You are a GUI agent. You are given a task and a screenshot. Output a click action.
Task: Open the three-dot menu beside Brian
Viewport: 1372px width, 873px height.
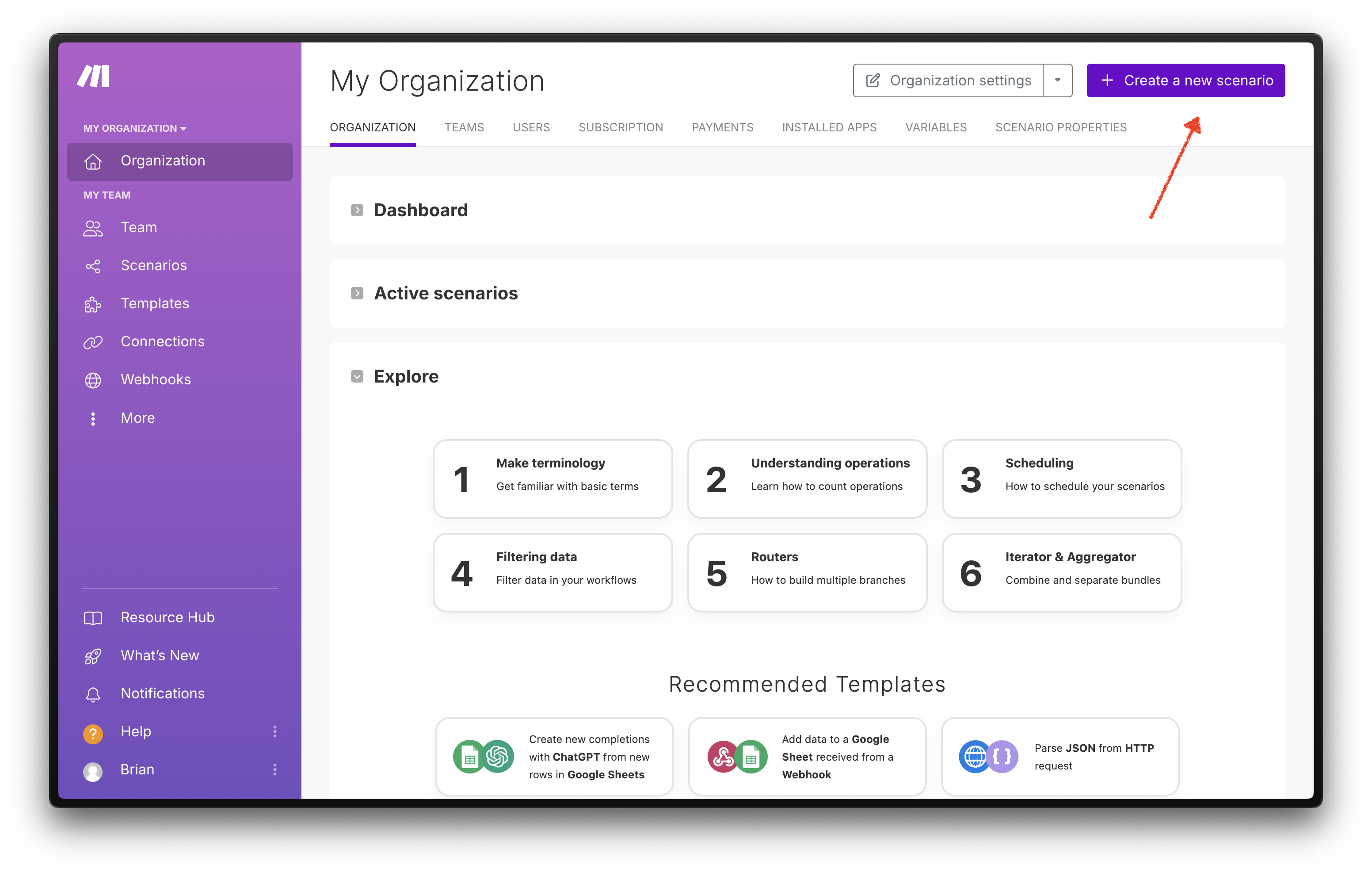(x=274, y=770)
